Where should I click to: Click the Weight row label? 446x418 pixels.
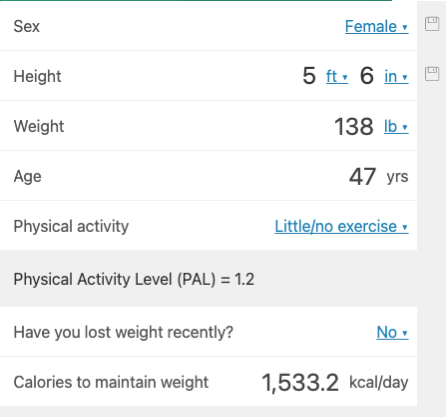[x=39, y=126]
